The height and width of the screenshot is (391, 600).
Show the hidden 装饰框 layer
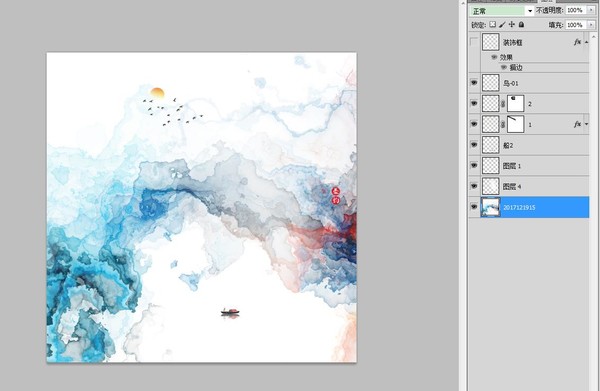(474, 42)
